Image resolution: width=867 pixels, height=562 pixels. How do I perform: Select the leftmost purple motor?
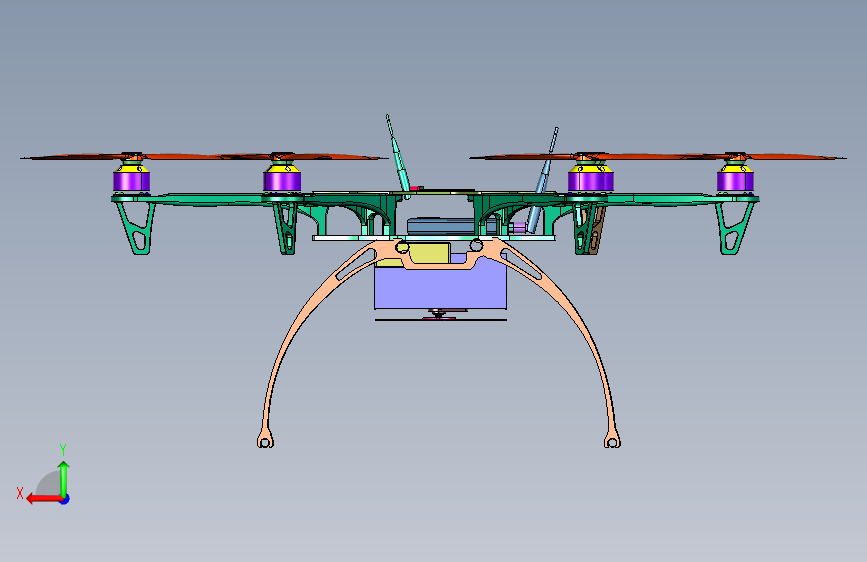tap(132, 181)
